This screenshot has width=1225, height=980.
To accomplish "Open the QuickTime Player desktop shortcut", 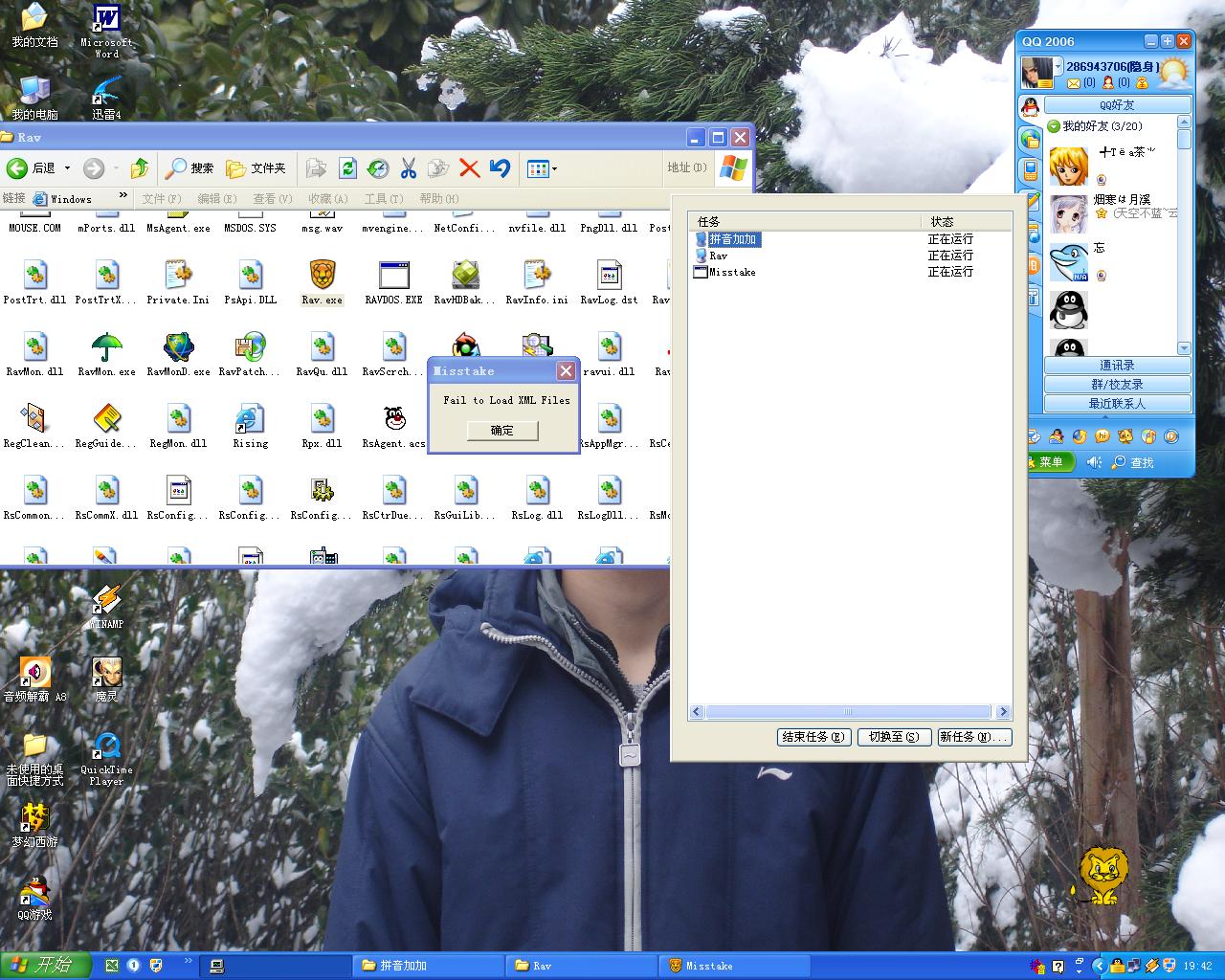I will pos(106,760).
